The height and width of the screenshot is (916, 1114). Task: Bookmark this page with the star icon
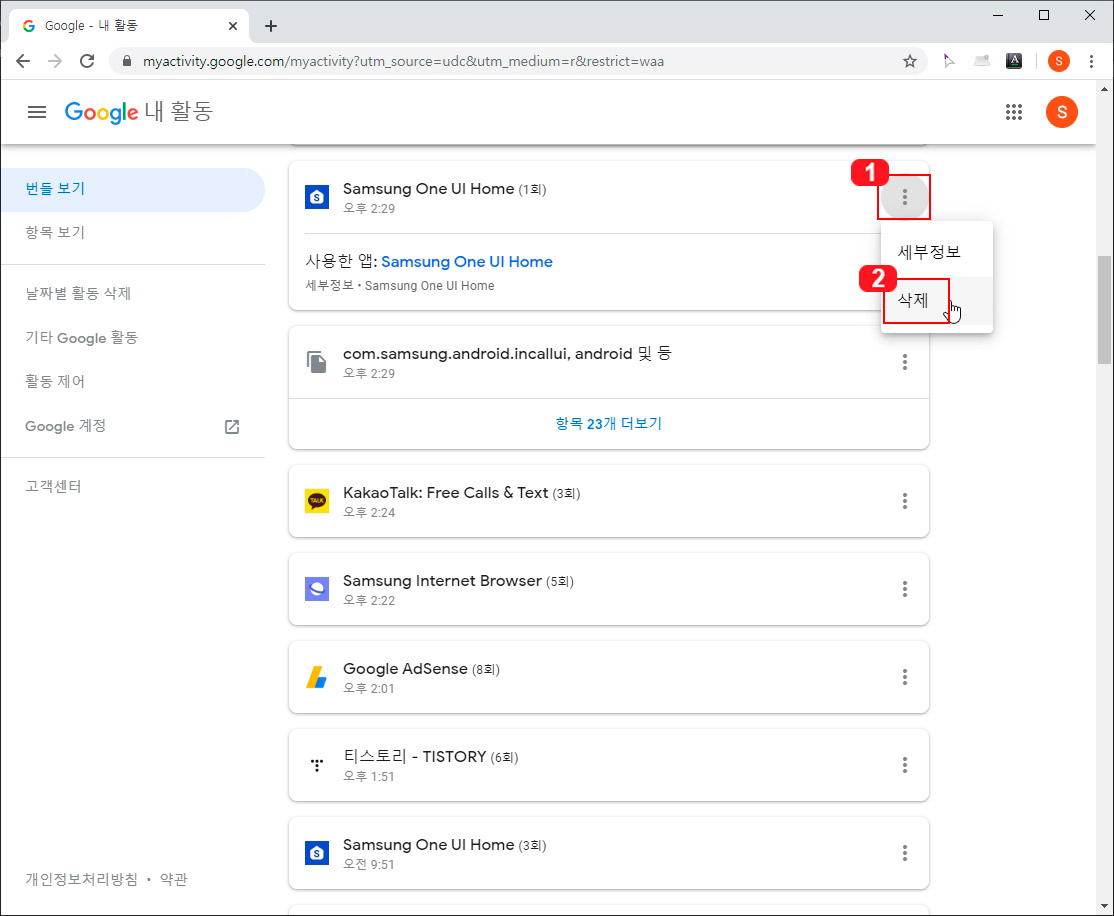[909, 61]
